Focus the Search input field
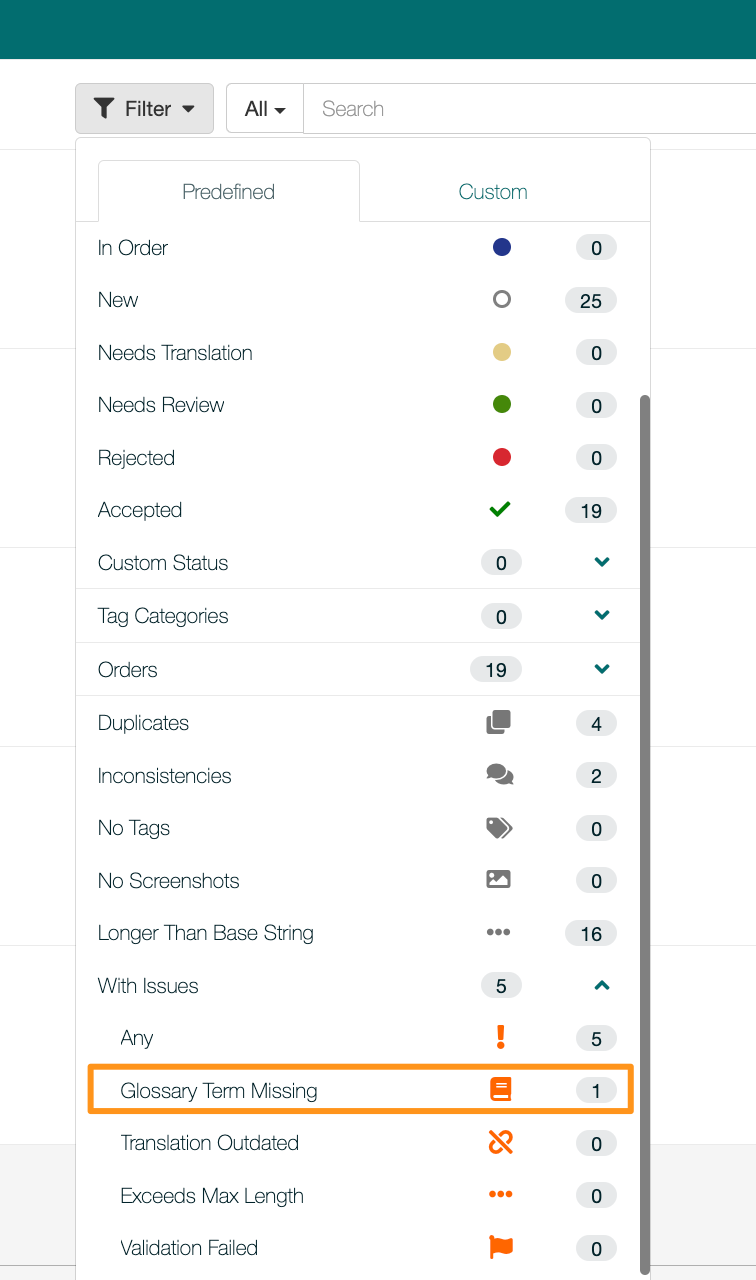Screen dimensions: 756x1280 pos(530,108)
